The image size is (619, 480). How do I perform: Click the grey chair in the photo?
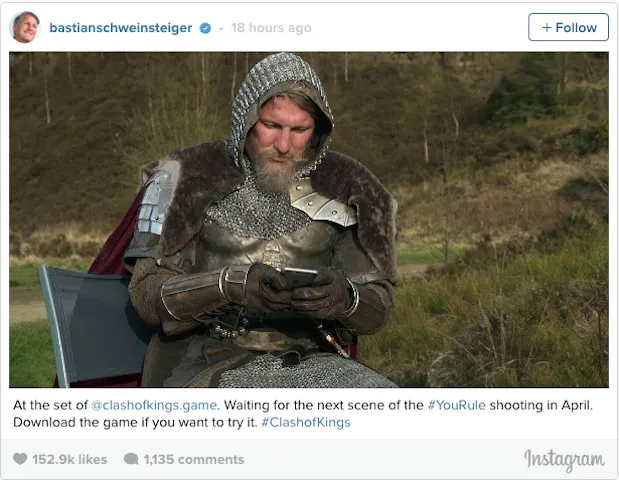tap(93, 324)
